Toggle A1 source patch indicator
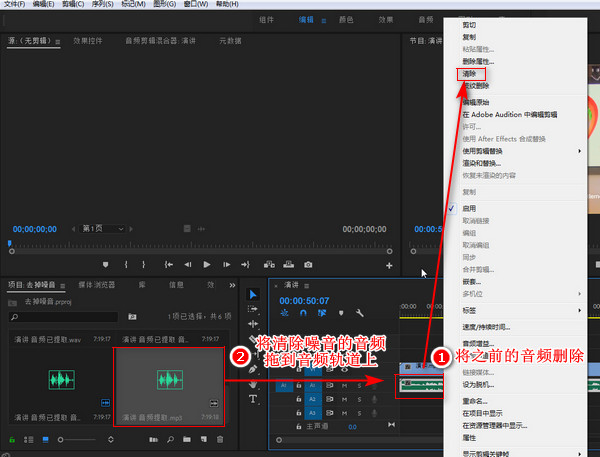 pos(284,385)
